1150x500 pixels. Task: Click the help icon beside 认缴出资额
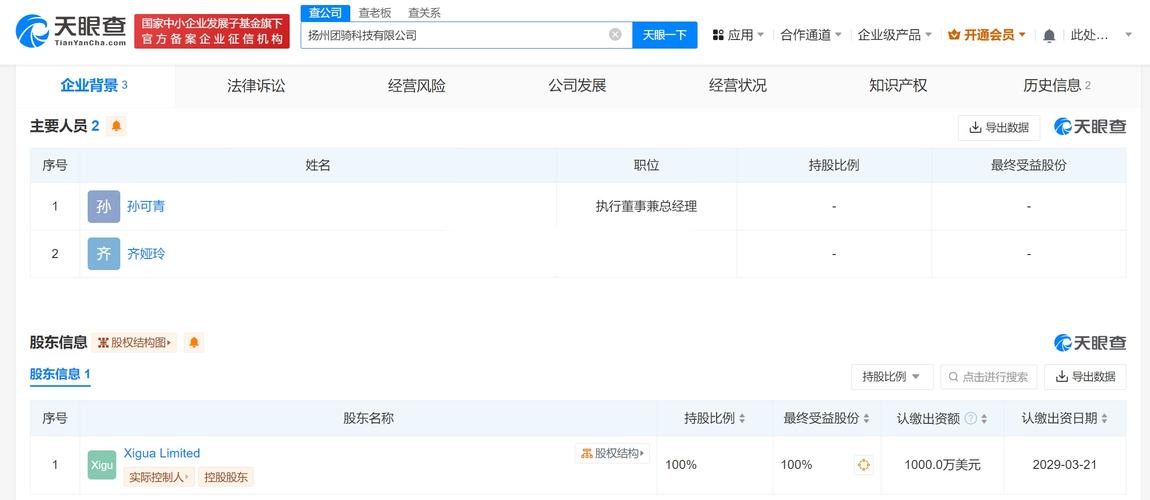(x=970, y=419)
